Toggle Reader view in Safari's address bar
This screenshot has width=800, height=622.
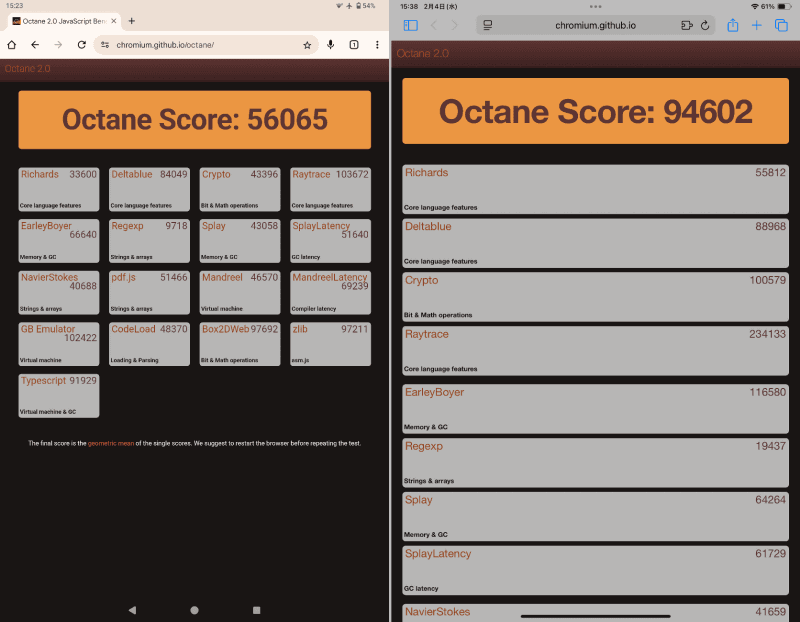point(488,23)
